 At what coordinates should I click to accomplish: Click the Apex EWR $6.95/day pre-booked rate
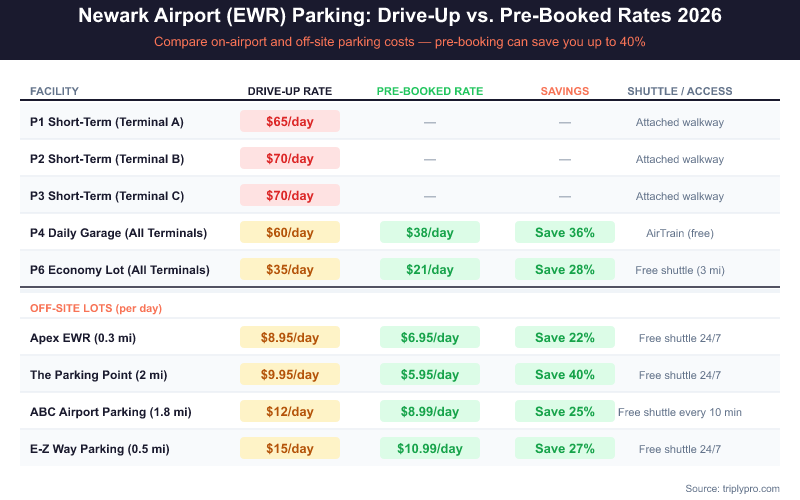coord(430,337)
